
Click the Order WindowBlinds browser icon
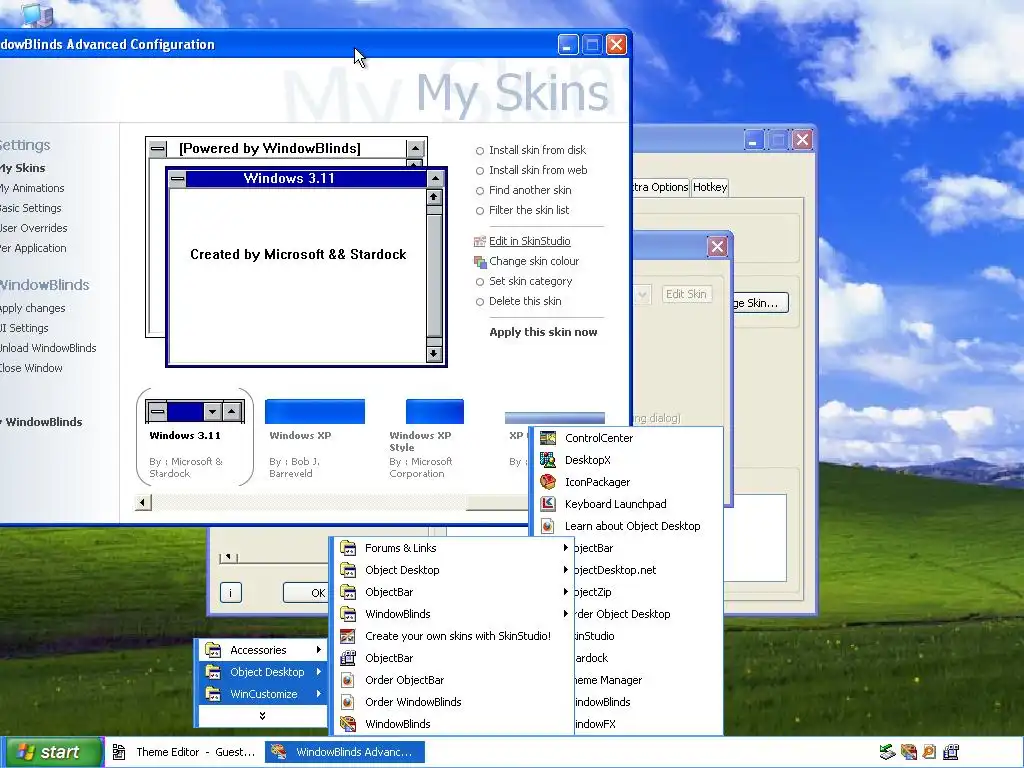347,702
